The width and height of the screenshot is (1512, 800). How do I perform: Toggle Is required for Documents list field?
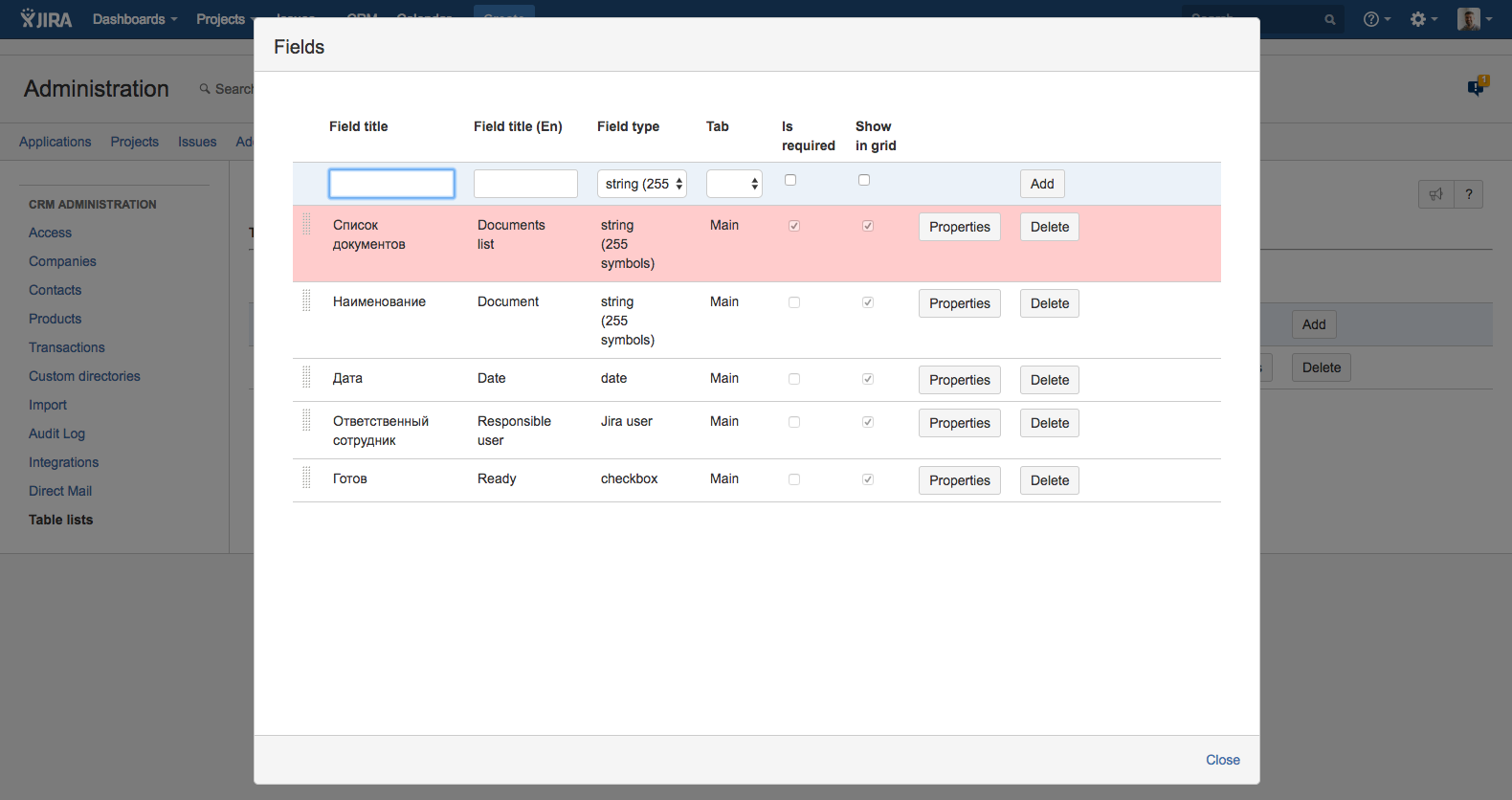[x=794, y=226]
